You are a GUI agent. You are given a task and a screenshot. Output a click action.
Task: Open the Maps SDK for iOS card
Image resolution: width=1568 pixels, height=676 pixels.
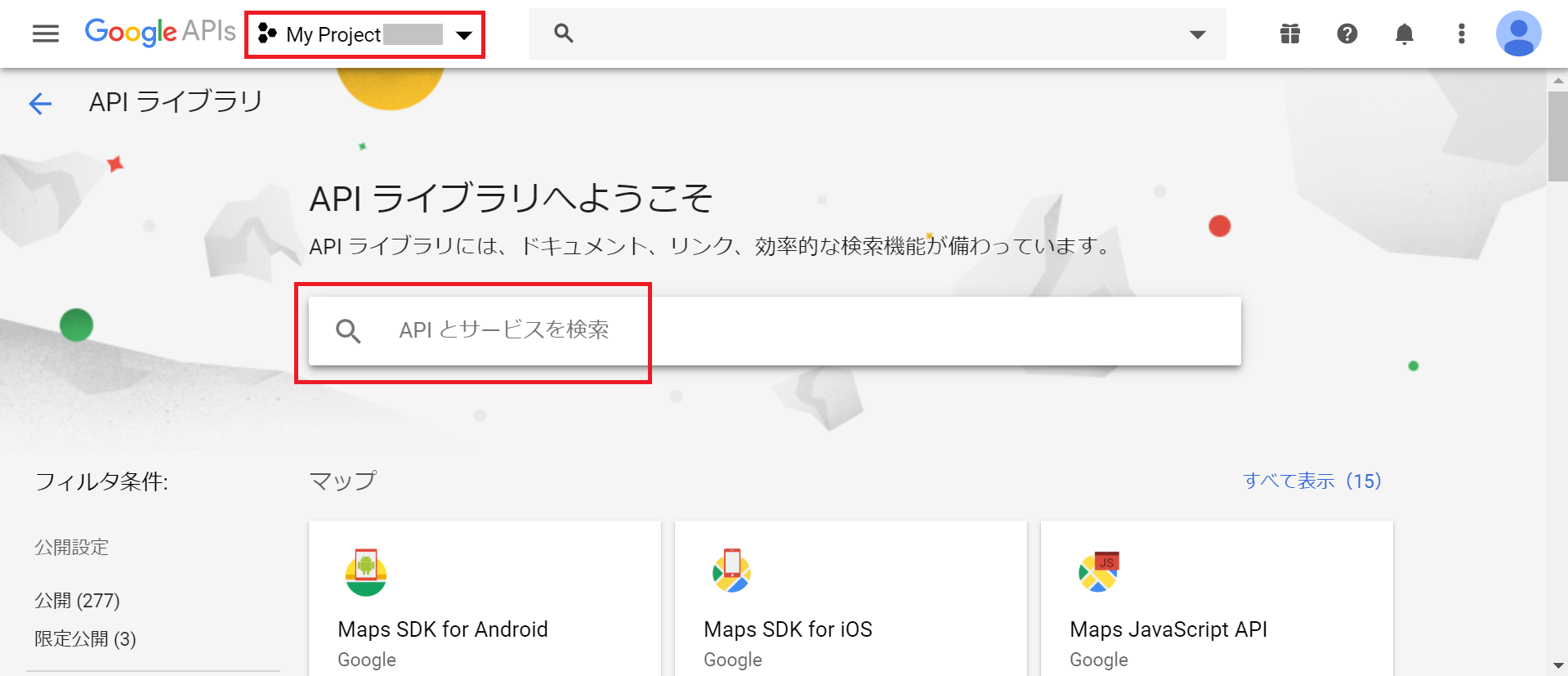coord(851,598)
